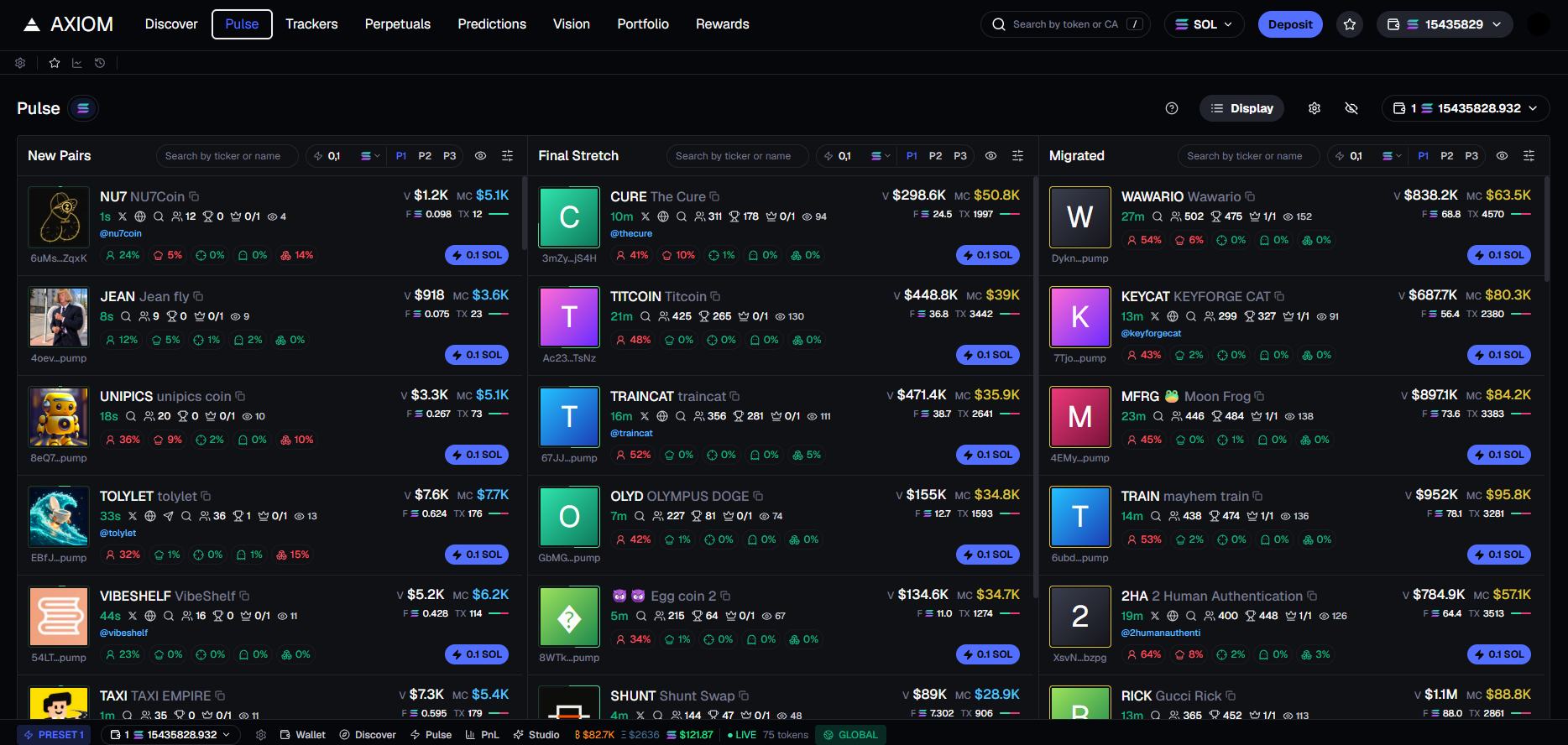Open the settings gear under the AXIOM logo
The height and width of the screenshot is (745, 1568).
(20, 63)
